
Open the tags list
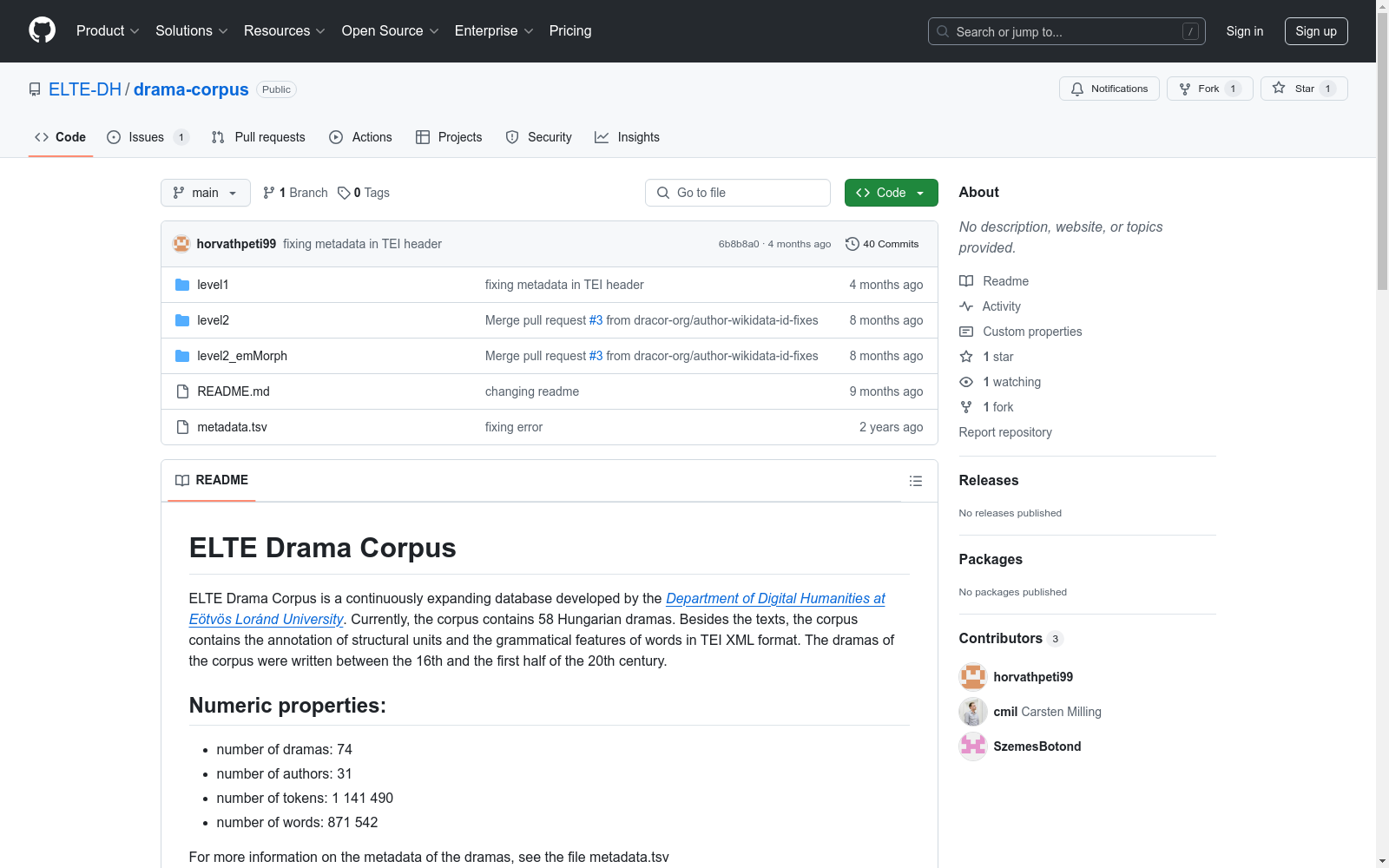pyautogui.click(x=364, y=193)
